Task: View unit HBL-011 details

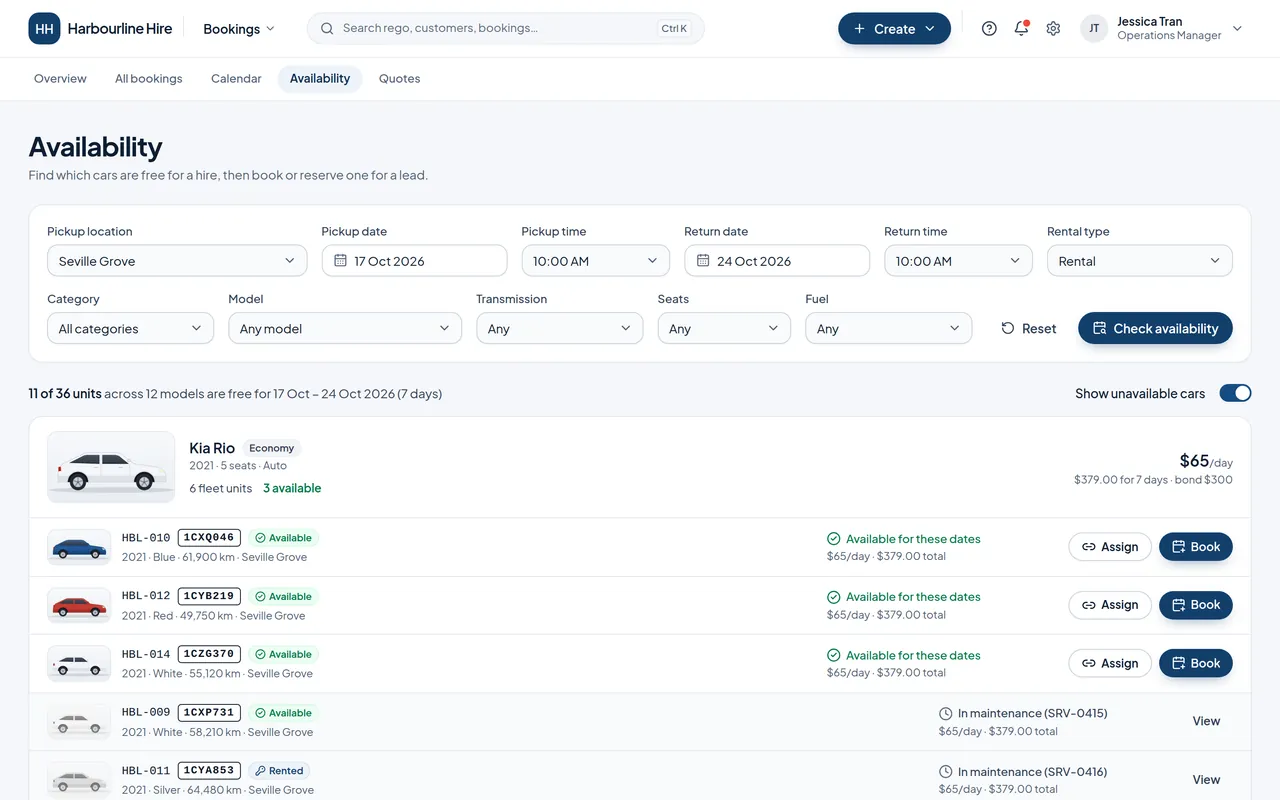Action: pos(1206,780)
